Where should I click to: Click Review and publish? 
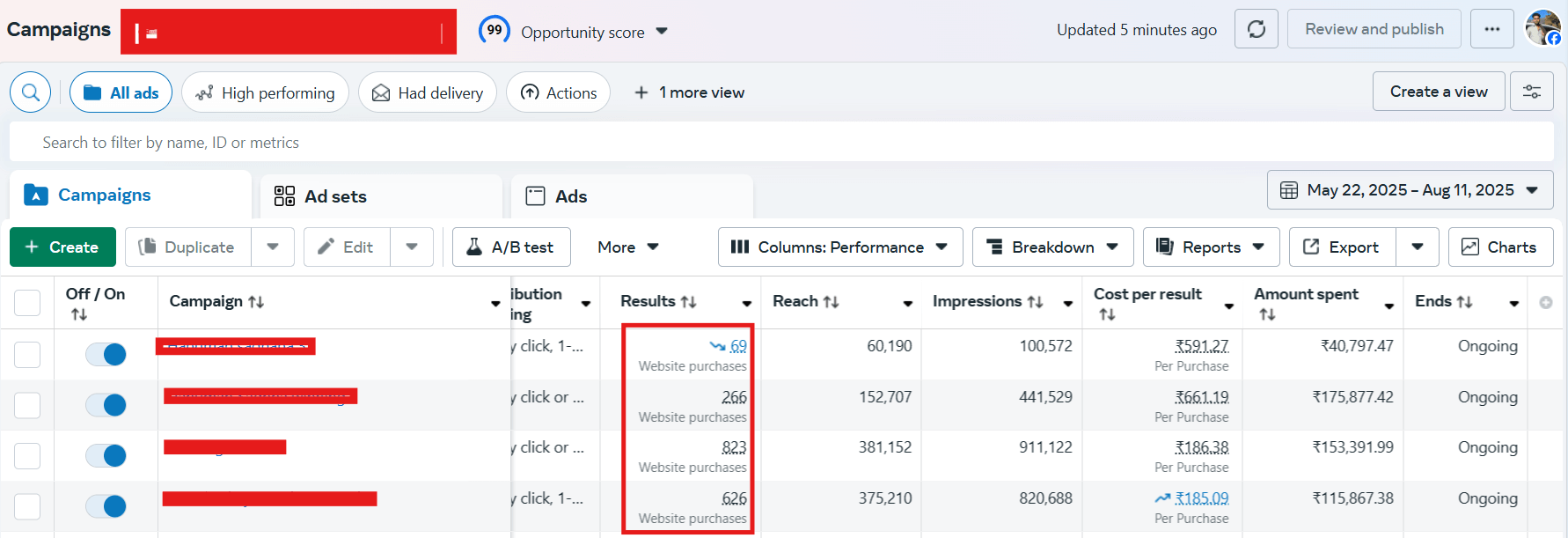point(1374,29)
